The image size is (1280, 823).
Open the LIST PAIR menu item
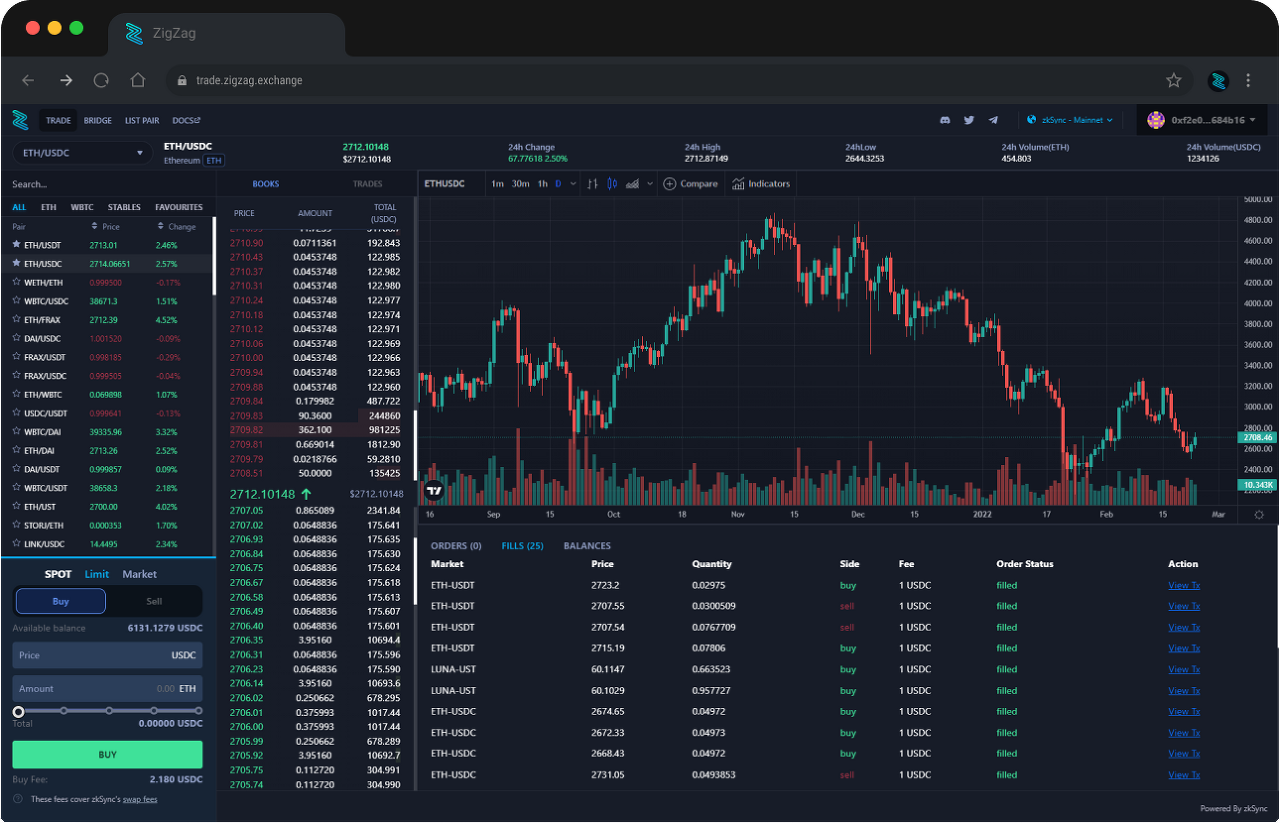tap(142, 120)
